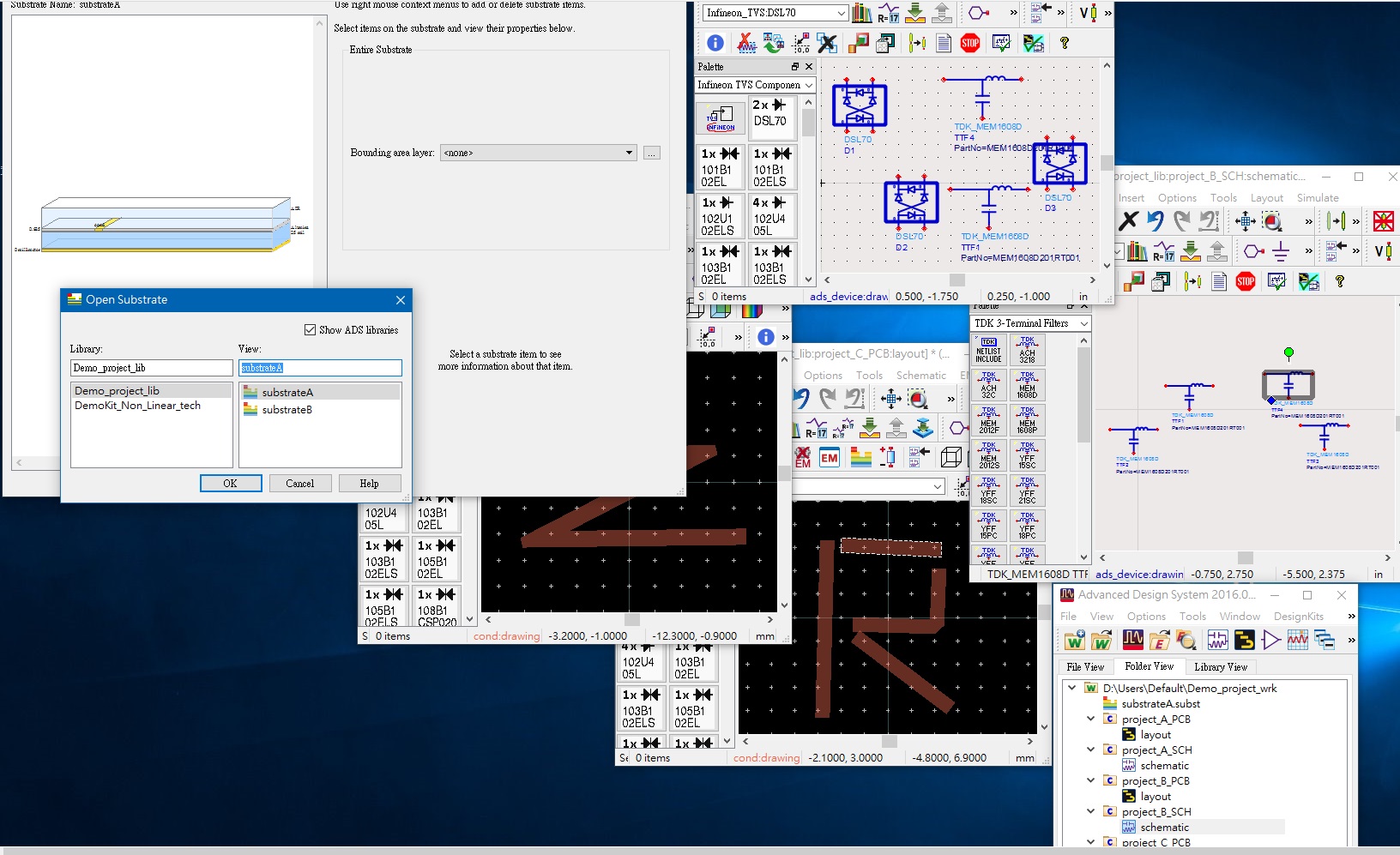Viewport: 1400px width, 855px height.
Task: Select NETLIST INCLUDE in TDK palette
Action: click(x=988, y=350)
